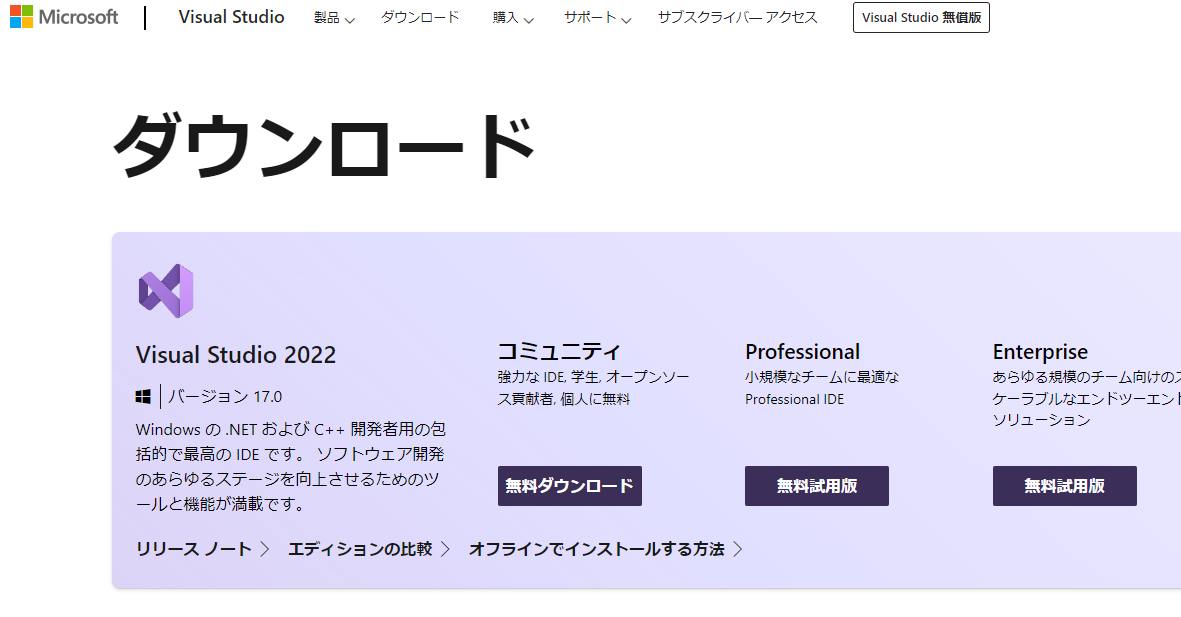Click 無料ダウンロード for the コミュニティ edition
Screen dimensions: 1181x617
569,486
